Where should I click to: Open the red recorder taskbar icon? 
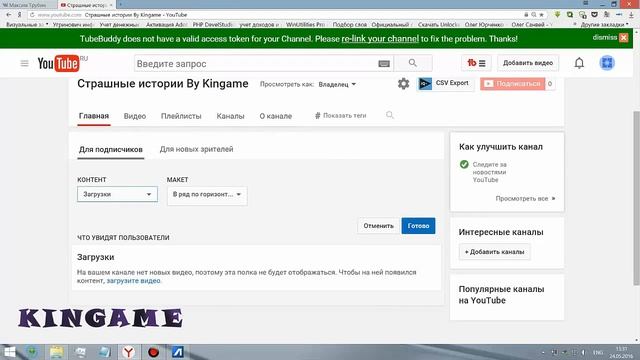tap(153, 352)
